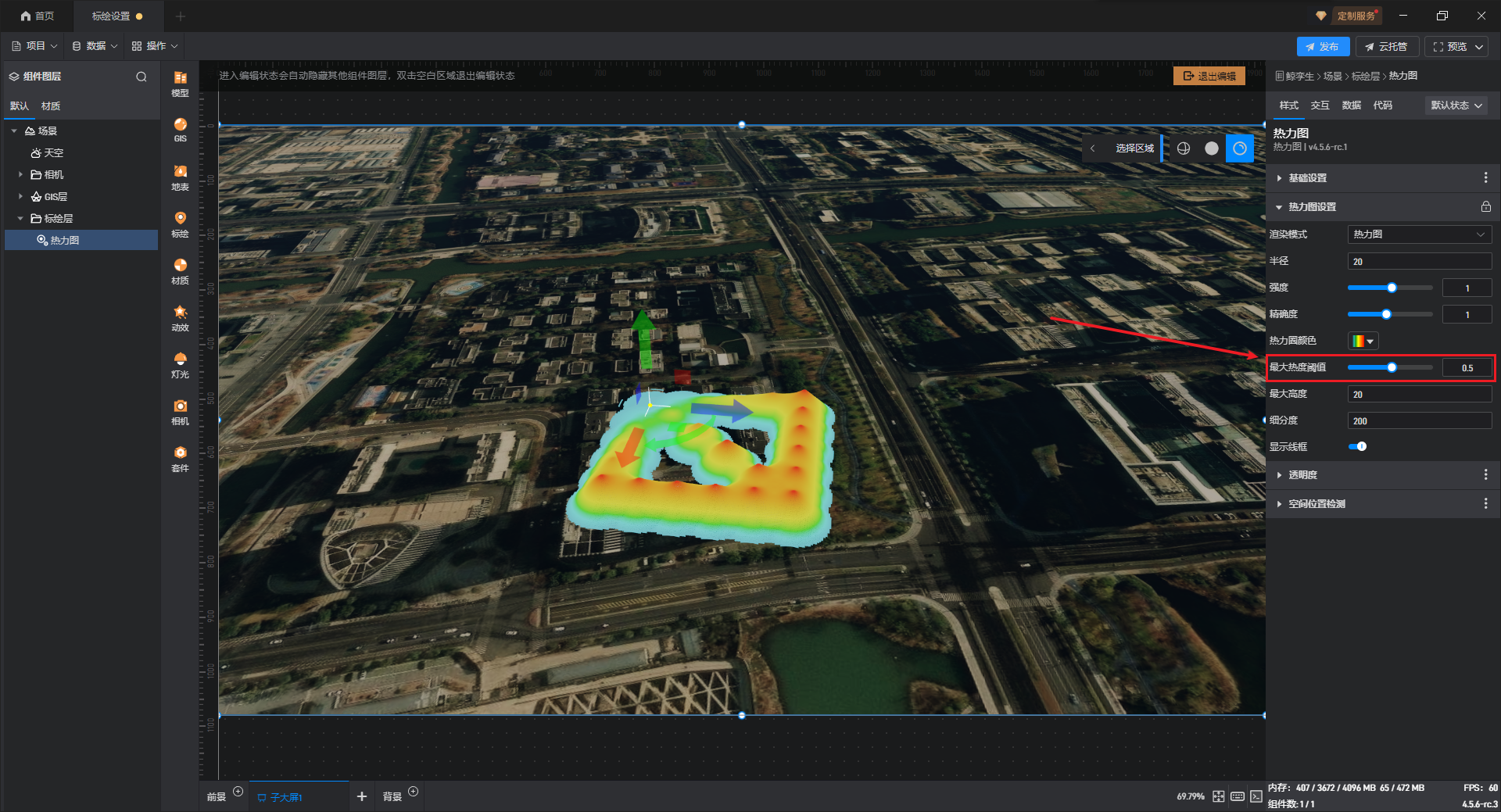Open the 热力图颜色 gradient color picker

coord(1363,341)
